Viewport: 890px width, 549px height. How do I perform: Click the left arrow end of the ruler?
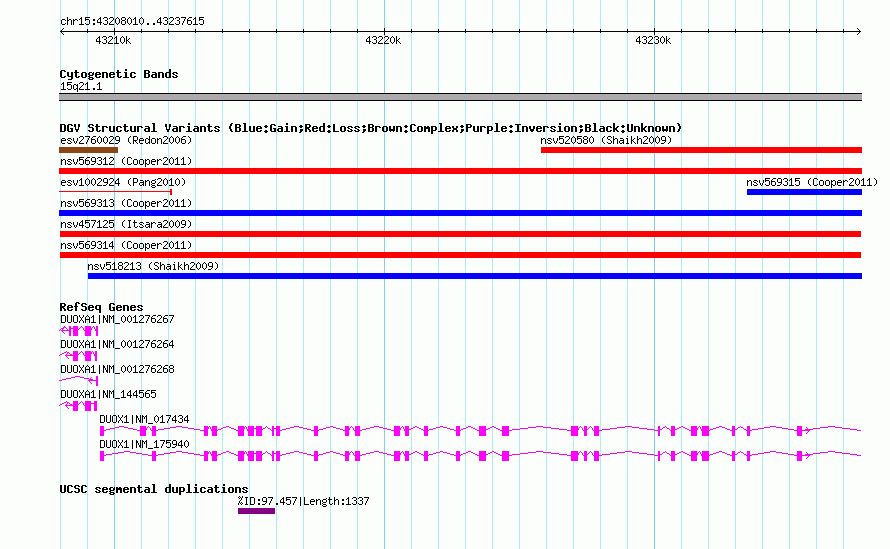coord(62,31)
